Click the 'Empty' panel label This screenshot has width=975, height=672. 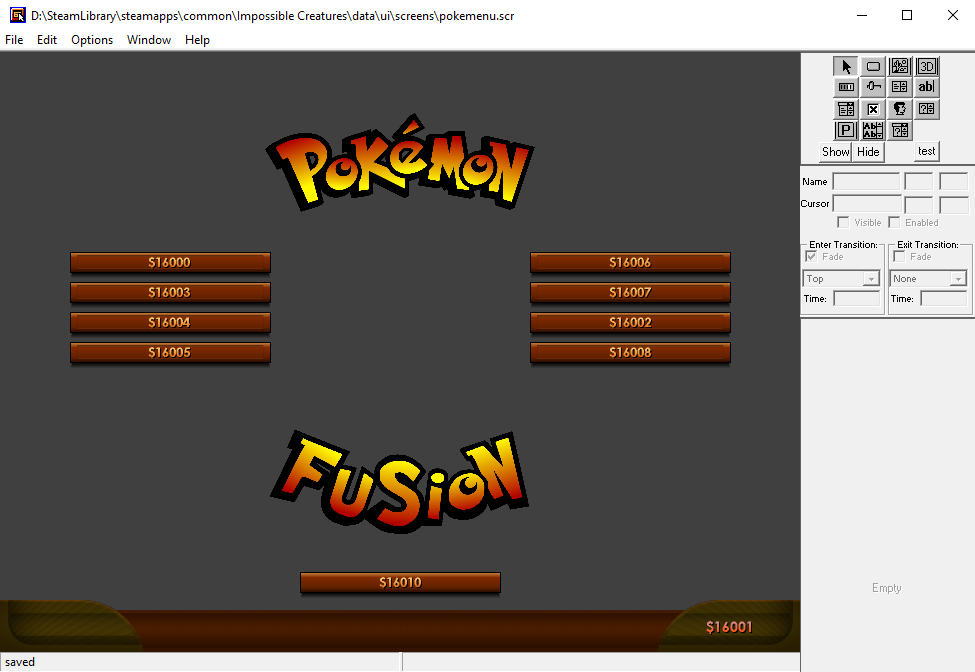point(887,588)
